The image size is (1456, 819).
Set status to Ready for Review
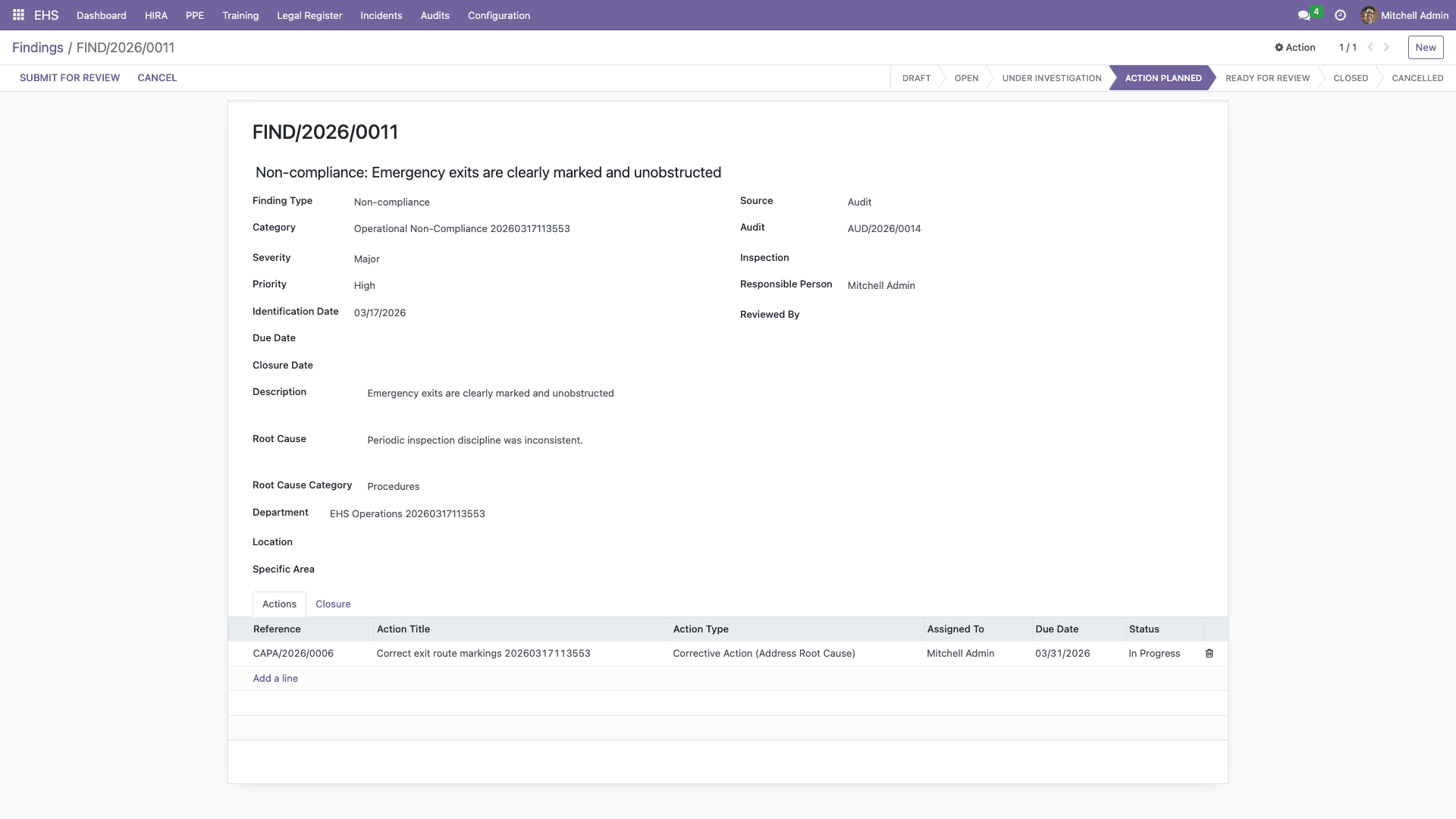click(x=1267, y=78)
